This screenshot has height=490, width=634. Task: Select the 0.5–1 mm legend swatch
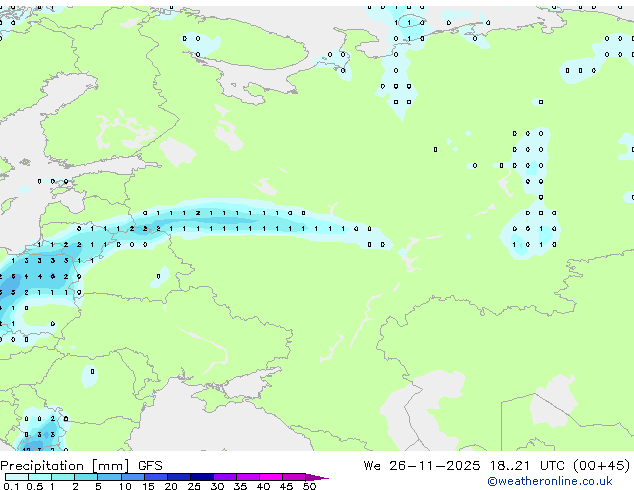pos(40,477)
